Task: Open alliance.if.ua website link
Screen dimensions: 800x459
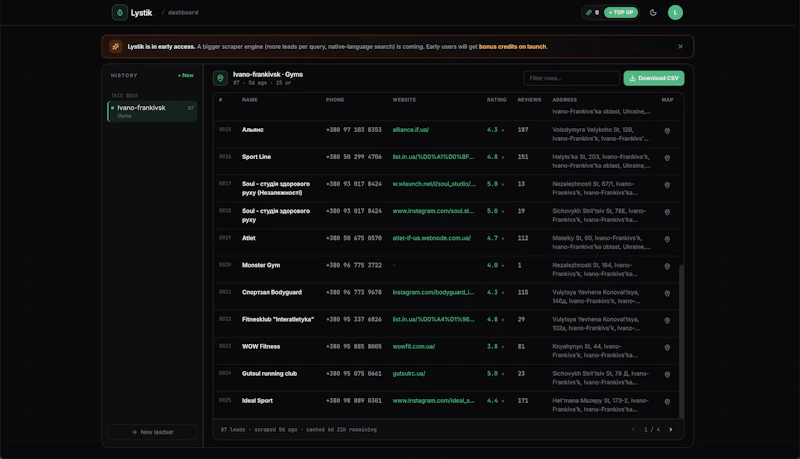Action: pos(411,130)
